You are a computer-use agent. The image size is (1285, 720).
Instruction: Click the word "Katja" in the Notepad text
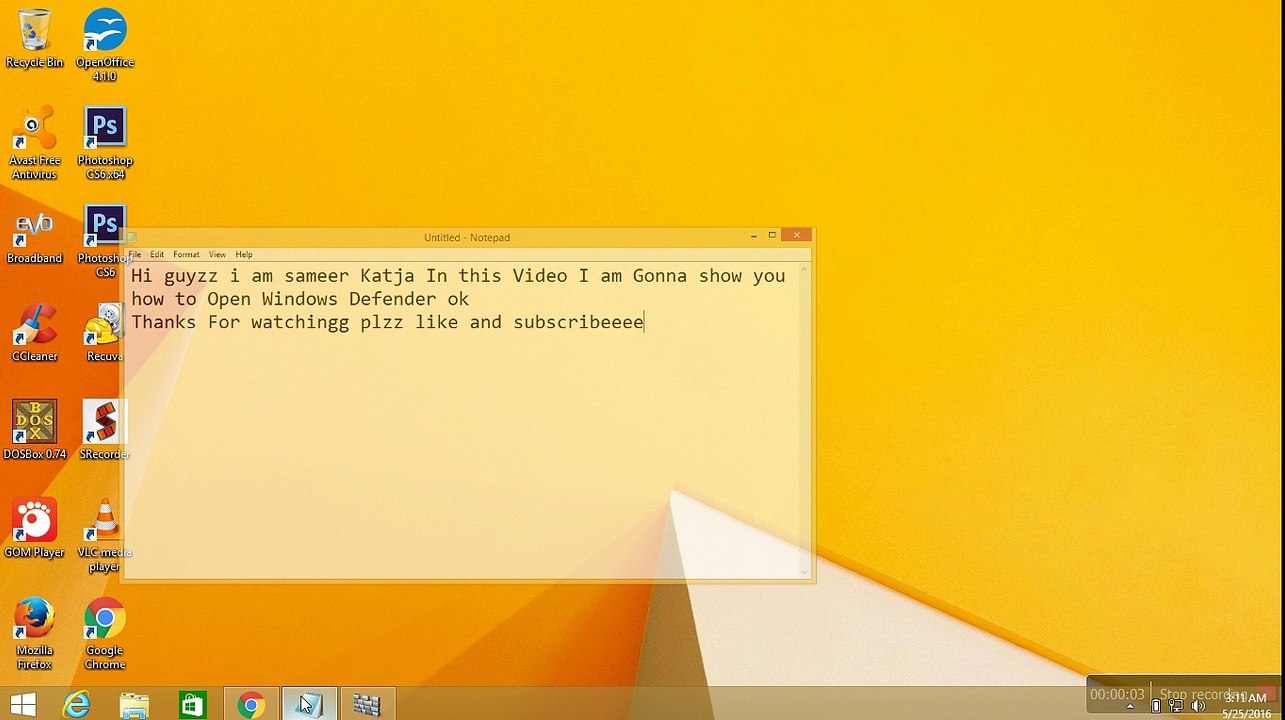(387, 276)
